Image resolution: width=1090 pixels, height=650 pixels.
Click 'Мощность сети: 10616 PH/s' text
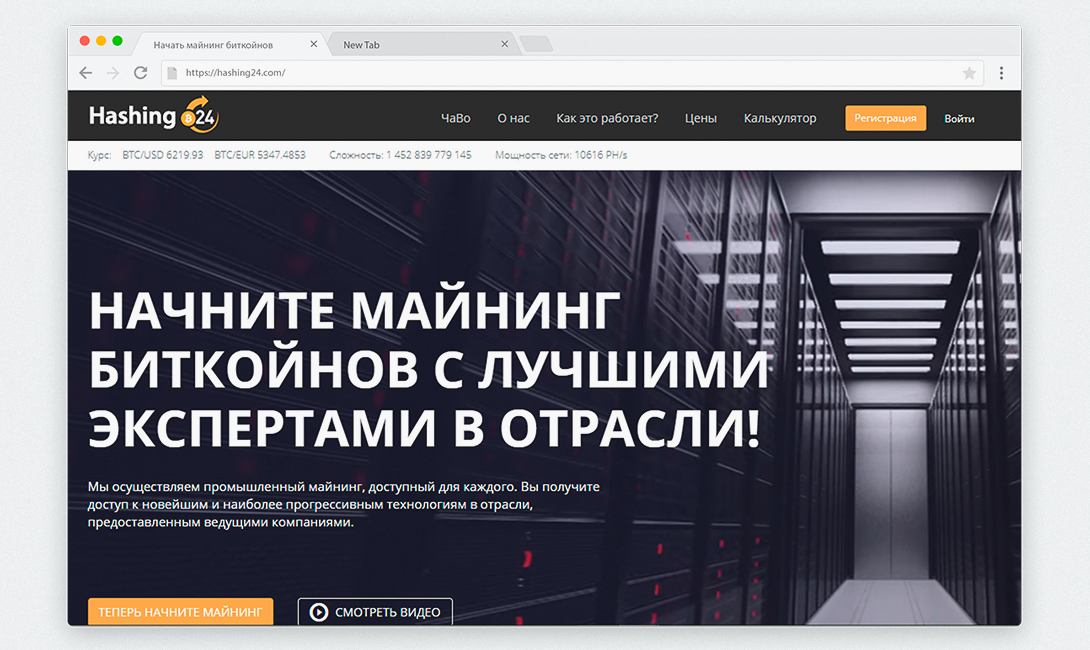click(561, 155)
